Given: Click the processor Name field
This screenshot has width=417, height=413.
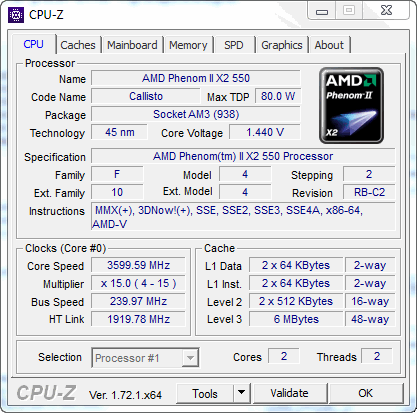Looking at the screenshot, I should coord(196,78).
